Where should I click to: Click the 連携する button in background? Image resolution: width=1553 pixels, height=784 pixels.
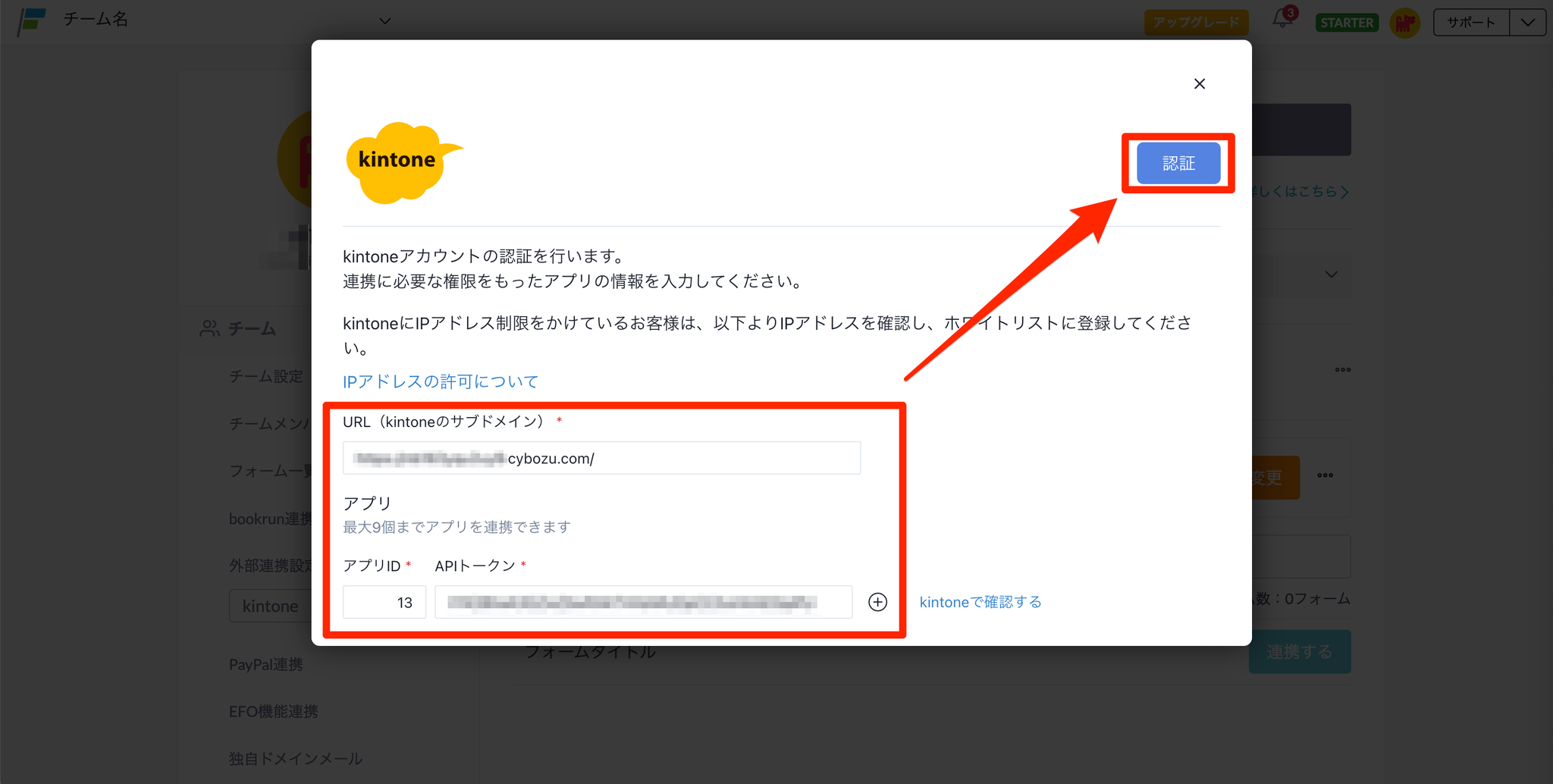(x=1300, y=651)
